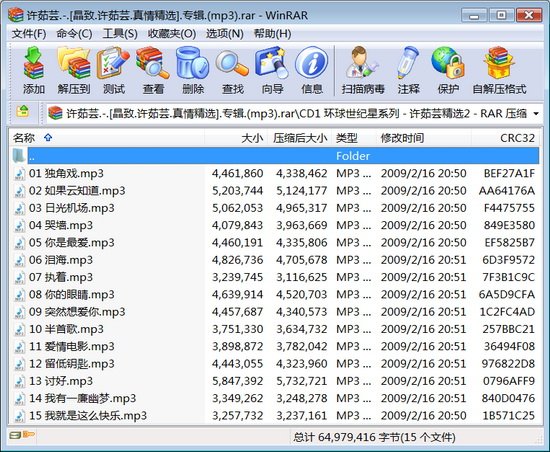550x452 pixels.
Task: Click the key icon in status bar
Action: [x=29, y=435]
